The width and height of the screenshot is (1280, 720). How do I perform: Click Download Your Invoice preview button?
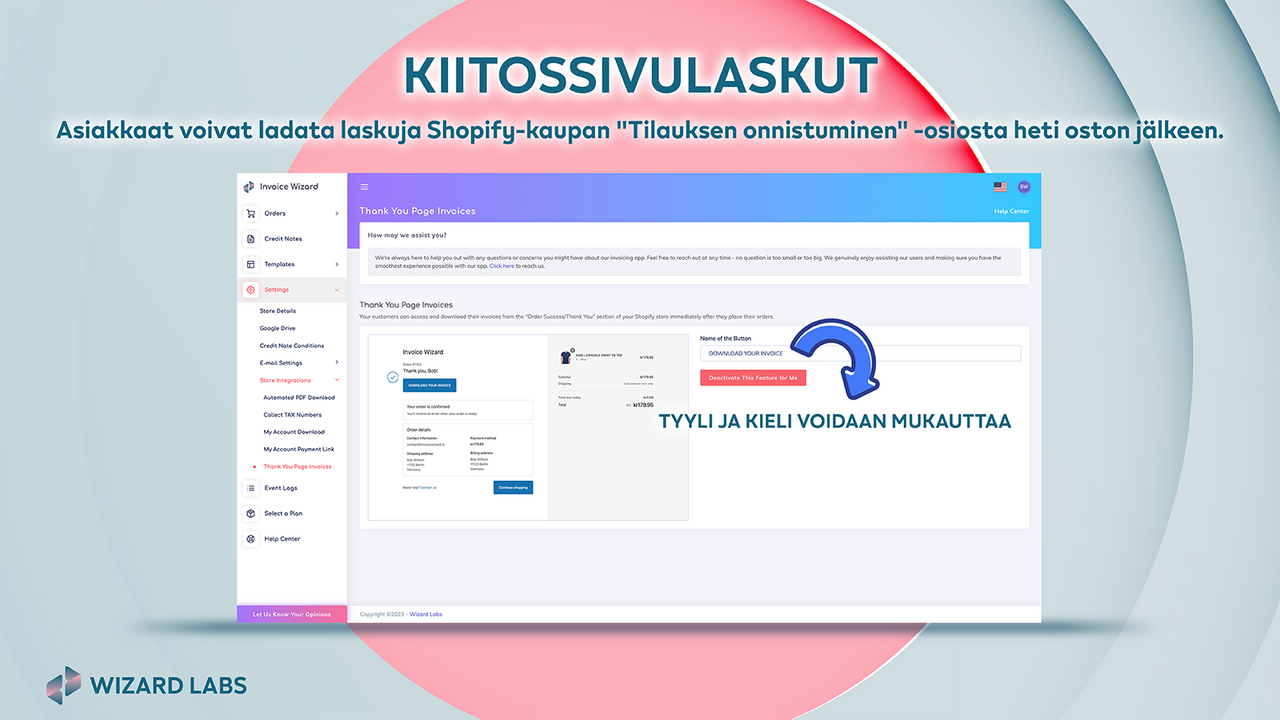tap(429, 385)
